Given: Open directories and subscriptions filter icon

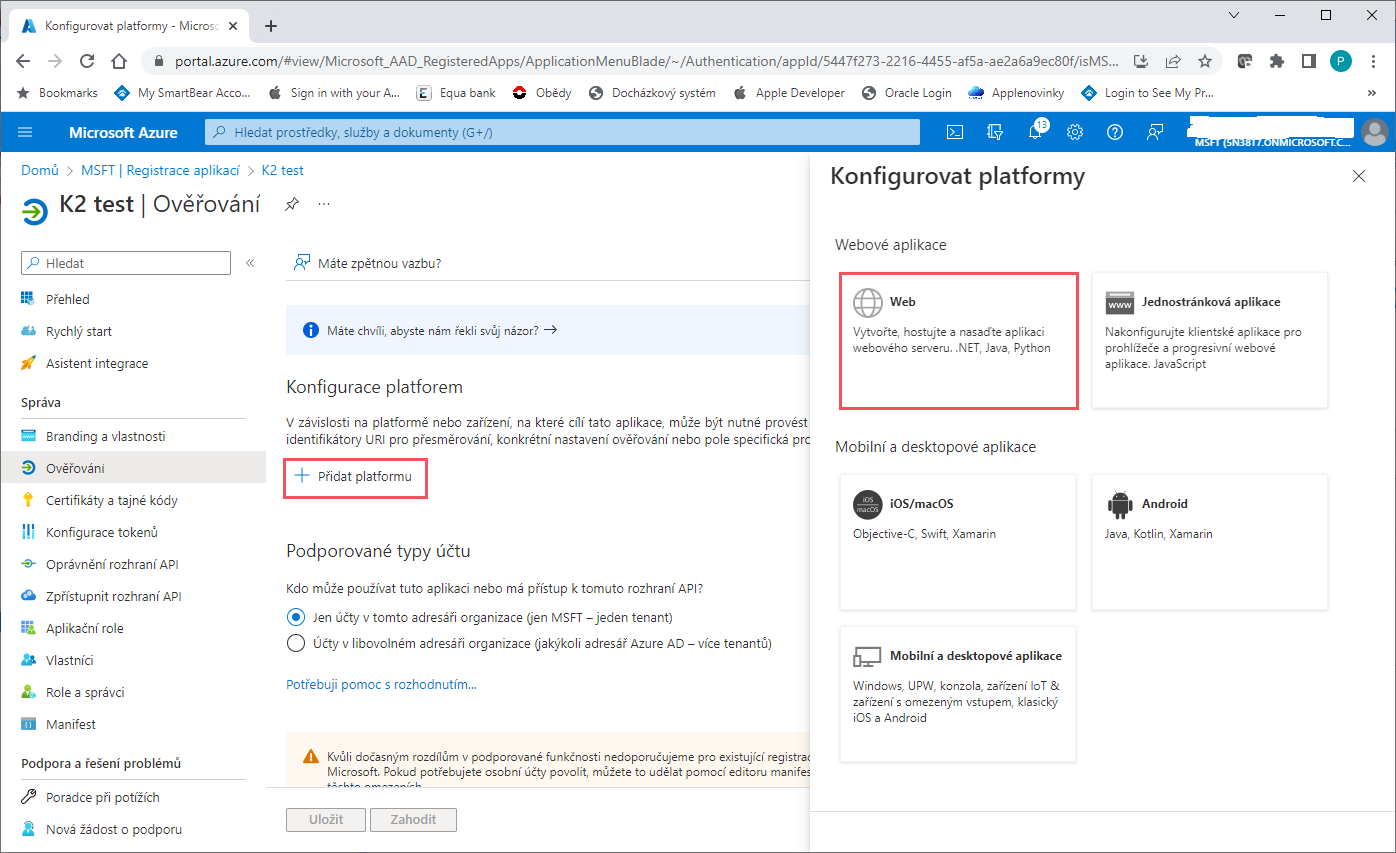Looking at the screenshot, I should point(994,132).
